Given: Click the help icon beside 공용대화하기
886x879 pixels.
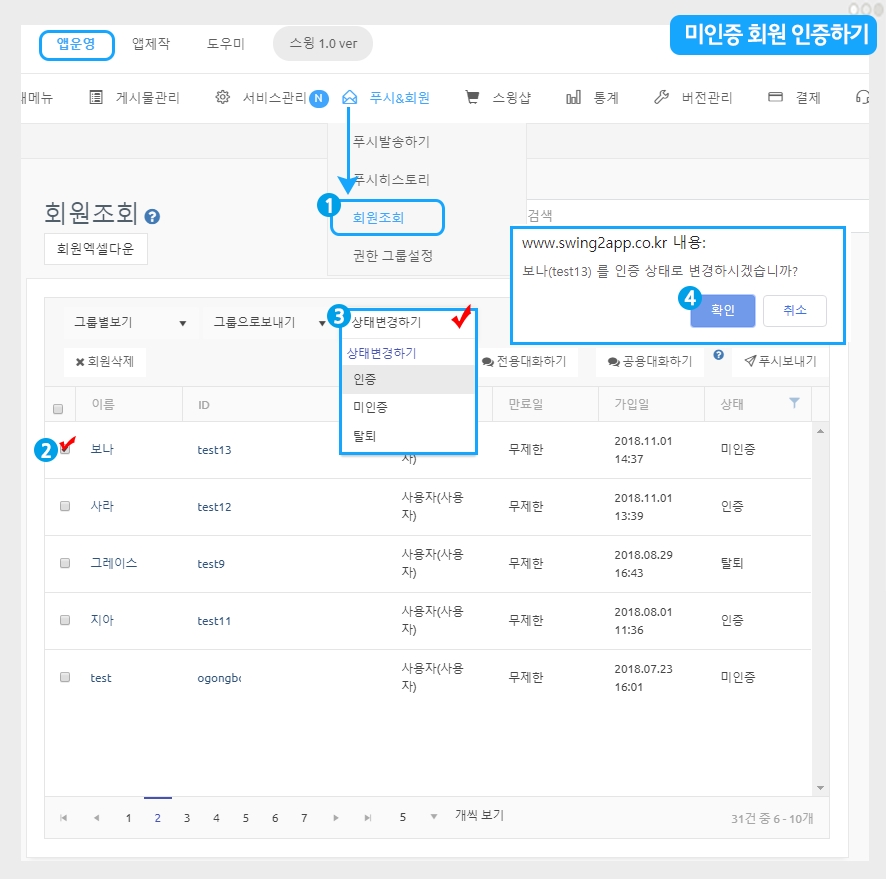Looking at the screenshot, I should [x=718, y=355].
